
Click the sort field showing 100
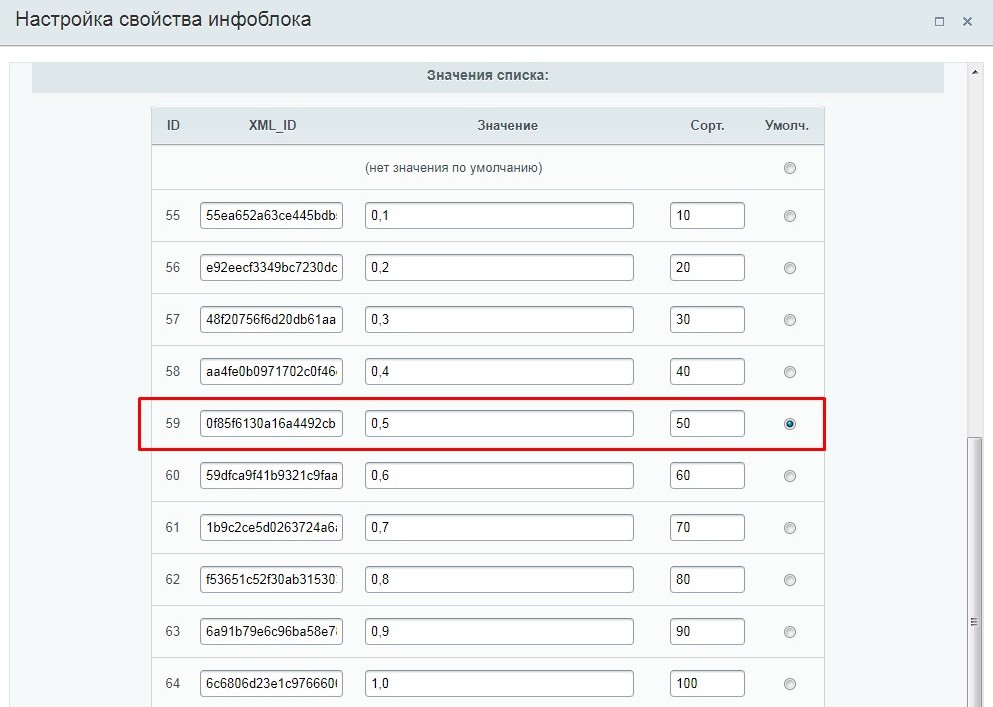[707, 684]
